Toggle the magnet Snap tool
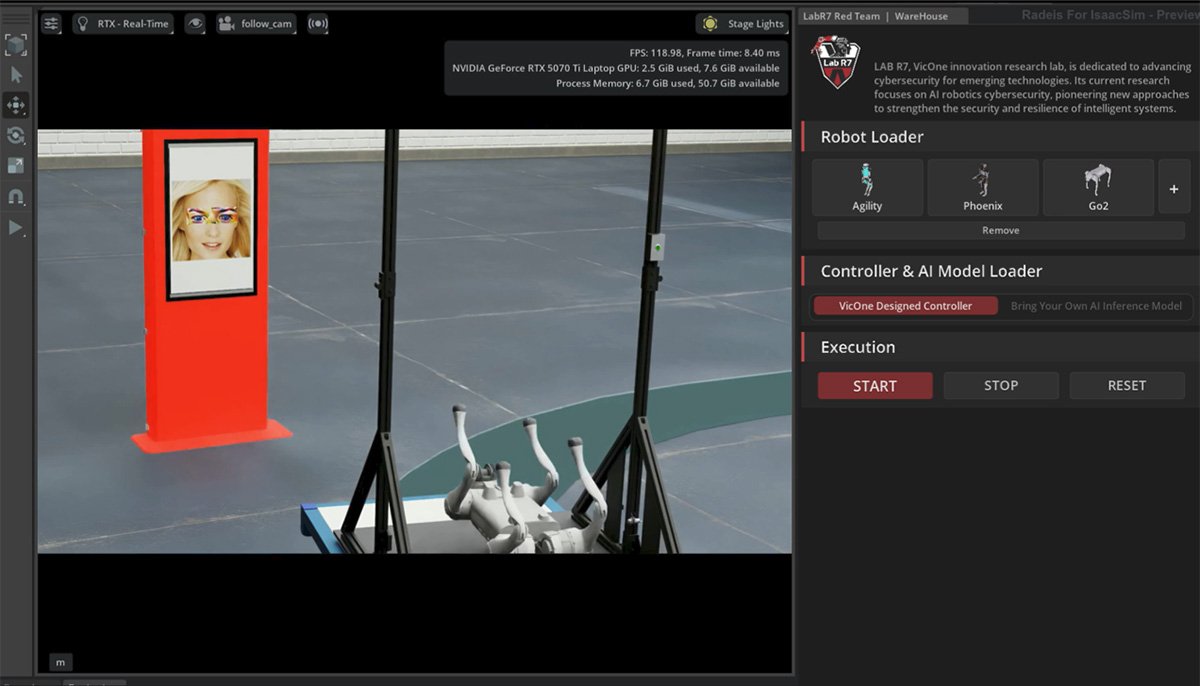The width and height of the screenshot is (1200, 686). click(x=16, y=197)
